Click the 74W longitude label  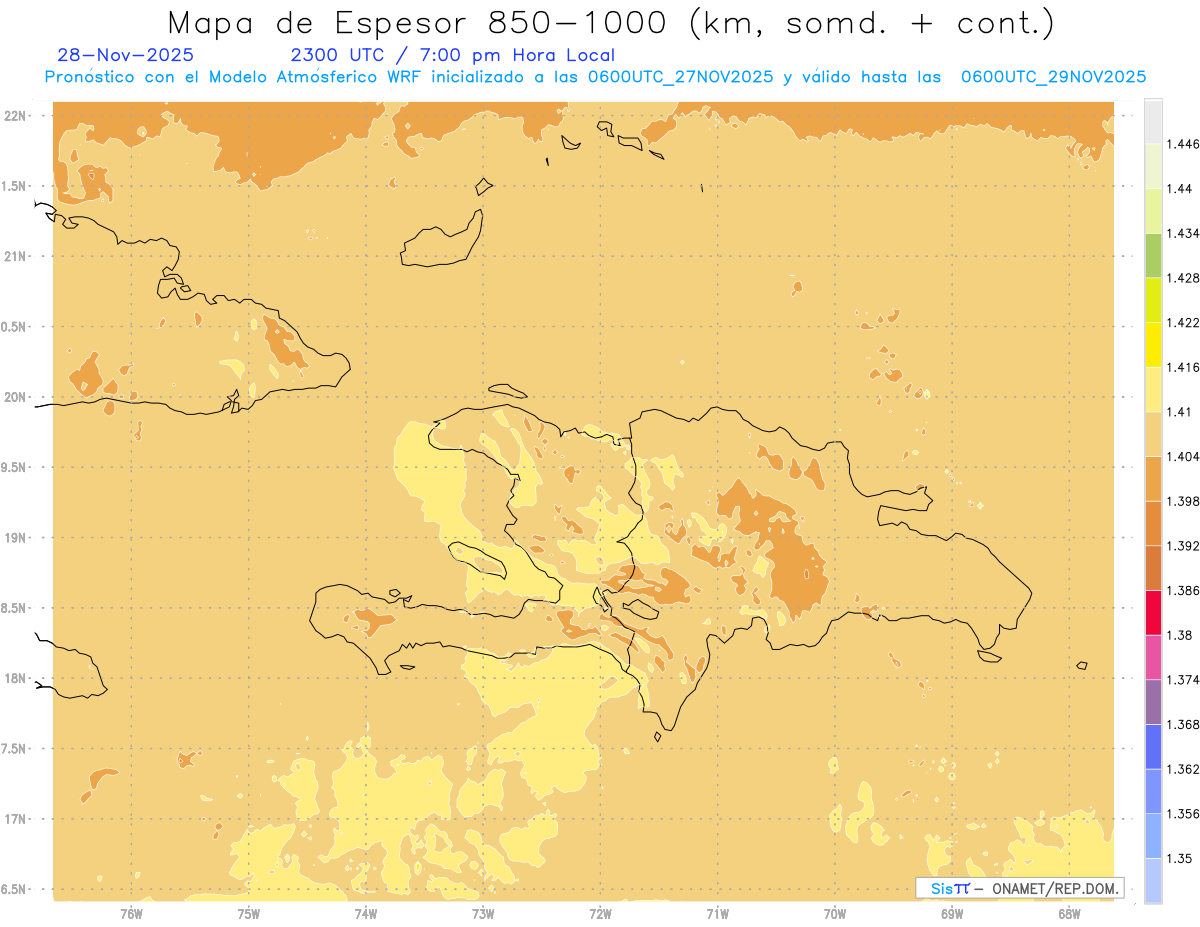366,914
